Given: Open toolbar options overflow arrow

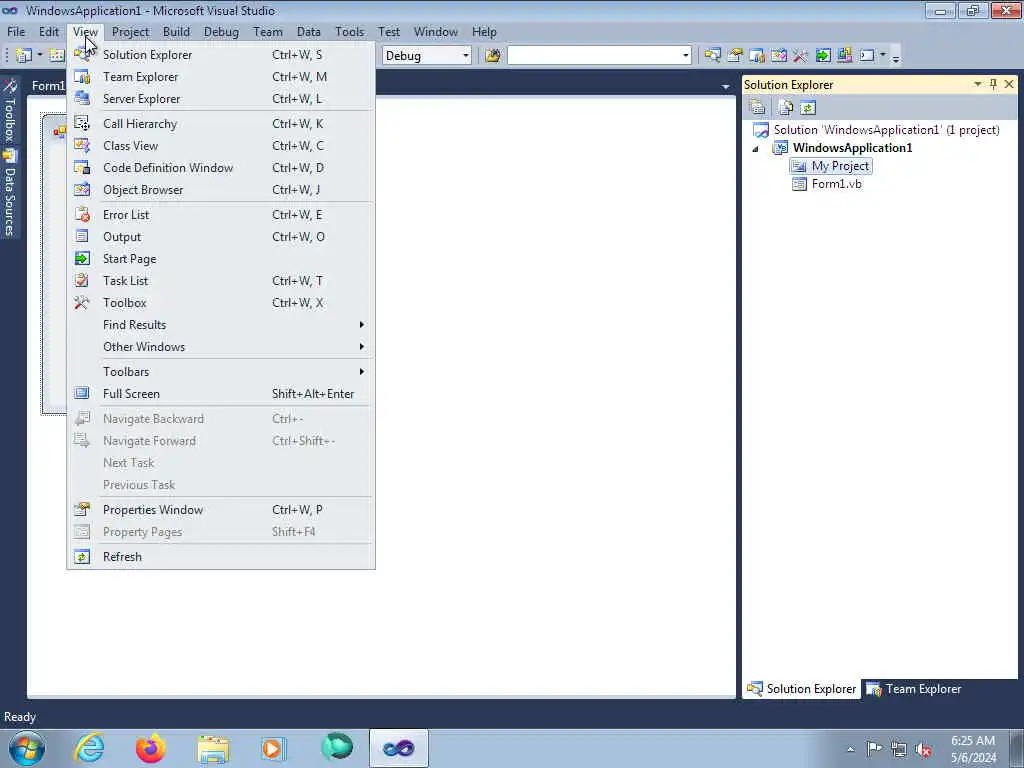Looking at the screenshot, I should click(x=896, y=57).
